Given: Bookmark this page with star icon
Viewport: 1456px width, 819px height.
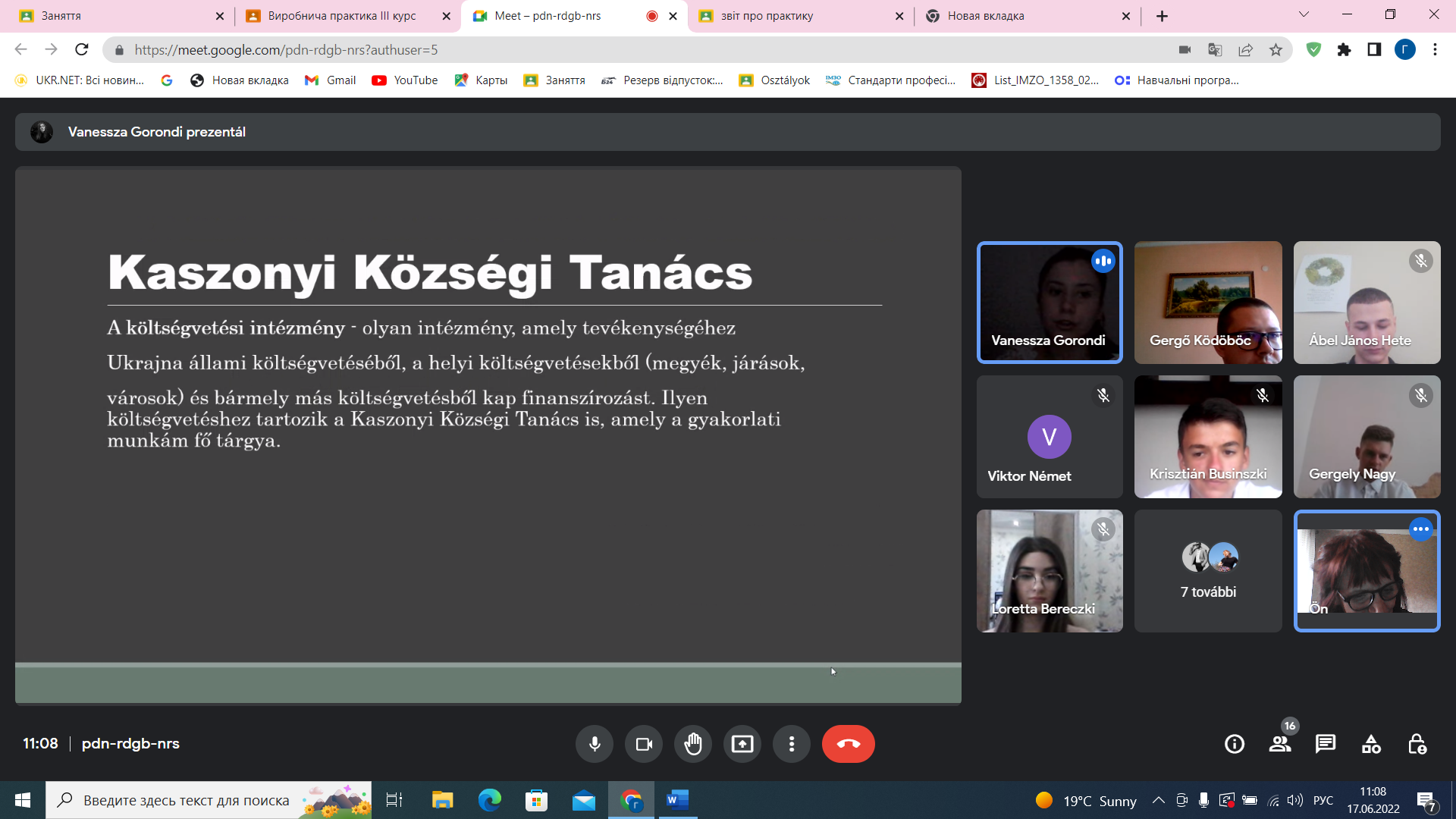Looking at the screenshot, I should point(1276,50).
